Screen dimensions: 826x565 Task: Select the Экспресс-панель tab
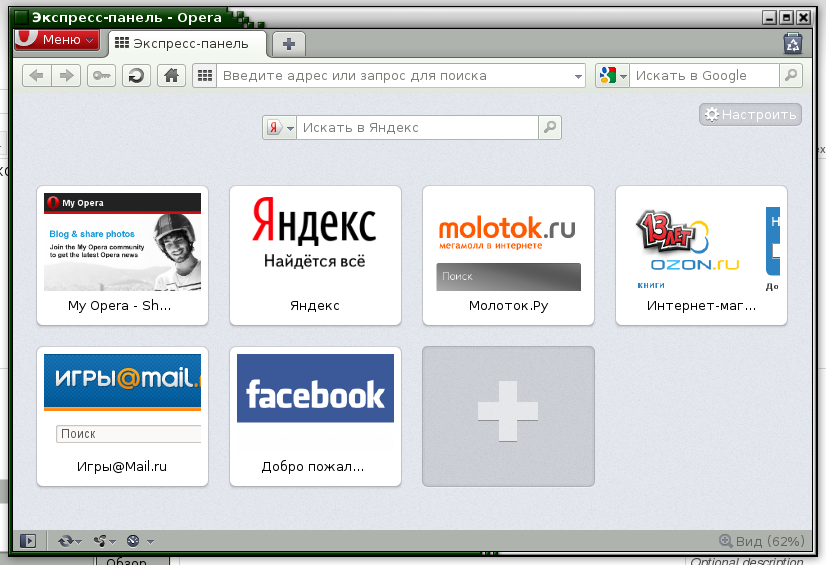(x=188, y=44)
